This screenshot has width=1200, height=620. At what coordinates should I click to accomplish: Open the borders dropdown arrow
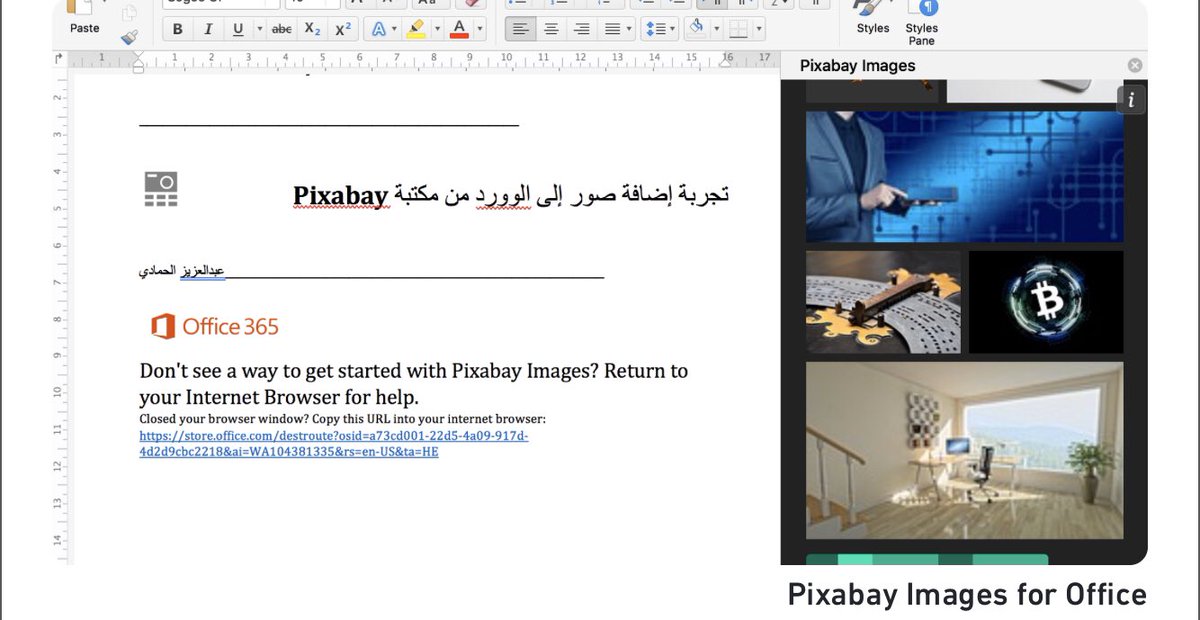point(759,29)
